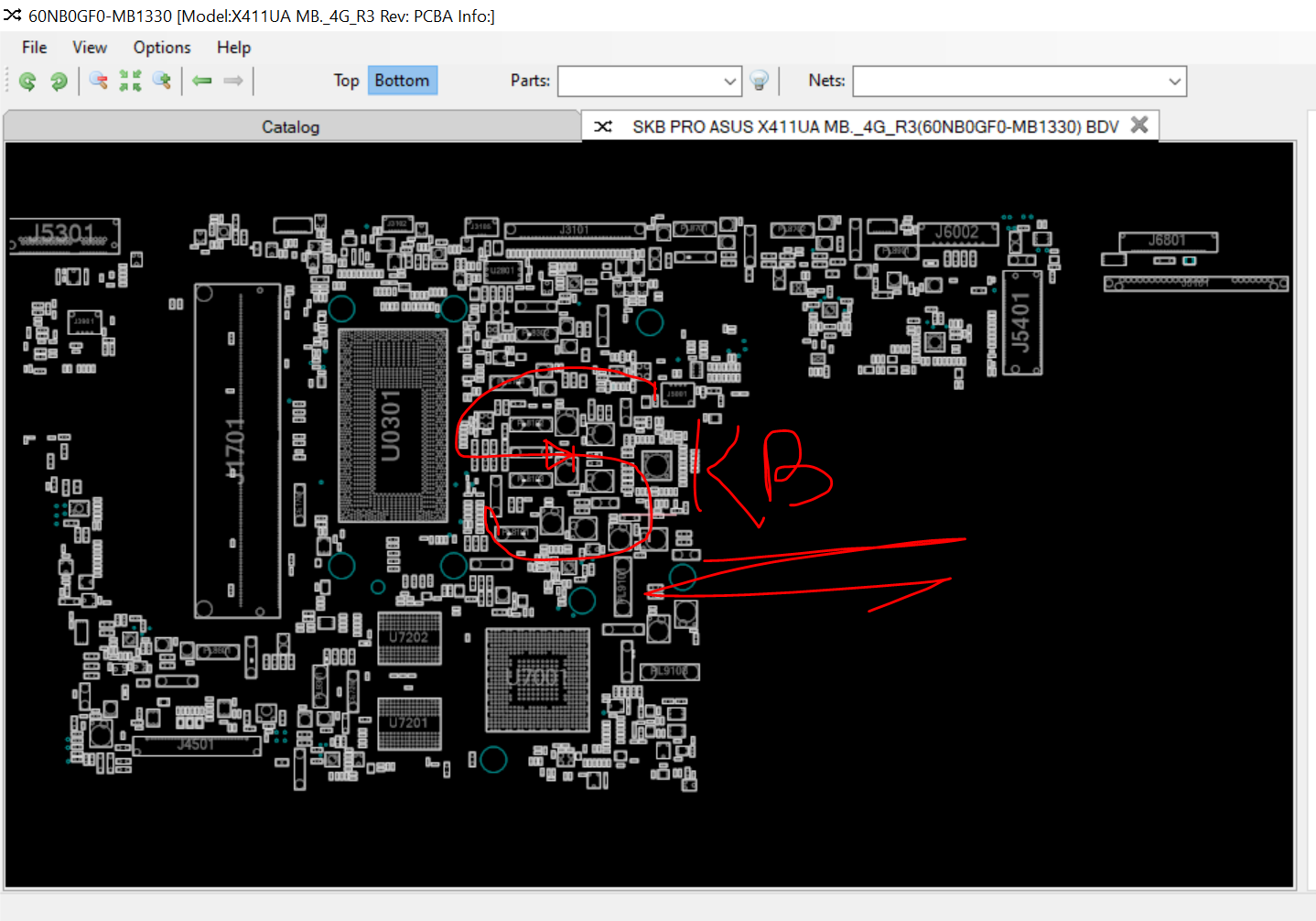Select connector J3101 on the board

pos(575,230)
